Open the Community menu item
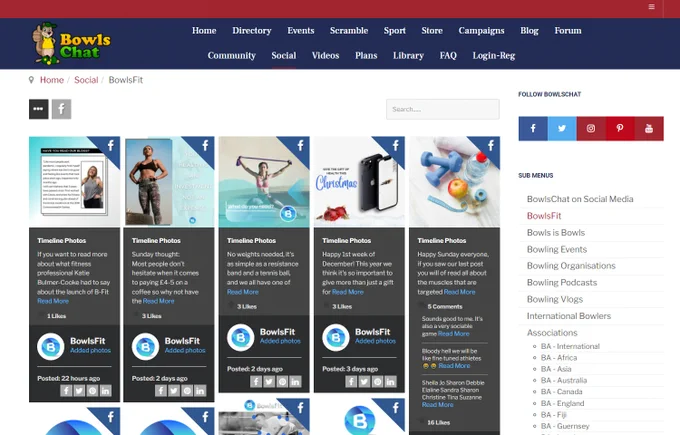The height and width of the screenshot is (435, 680). [232, 56]
